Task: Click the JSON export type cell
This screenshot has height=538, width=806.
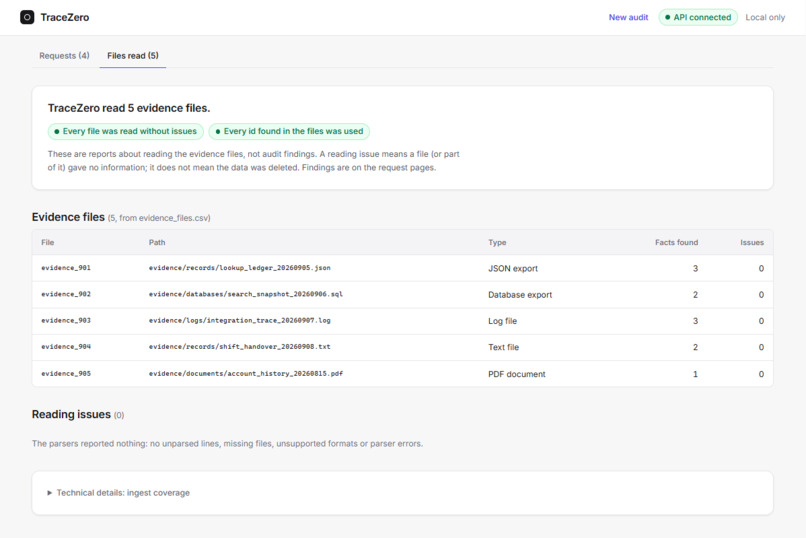Action: click(x=512, y=268)
